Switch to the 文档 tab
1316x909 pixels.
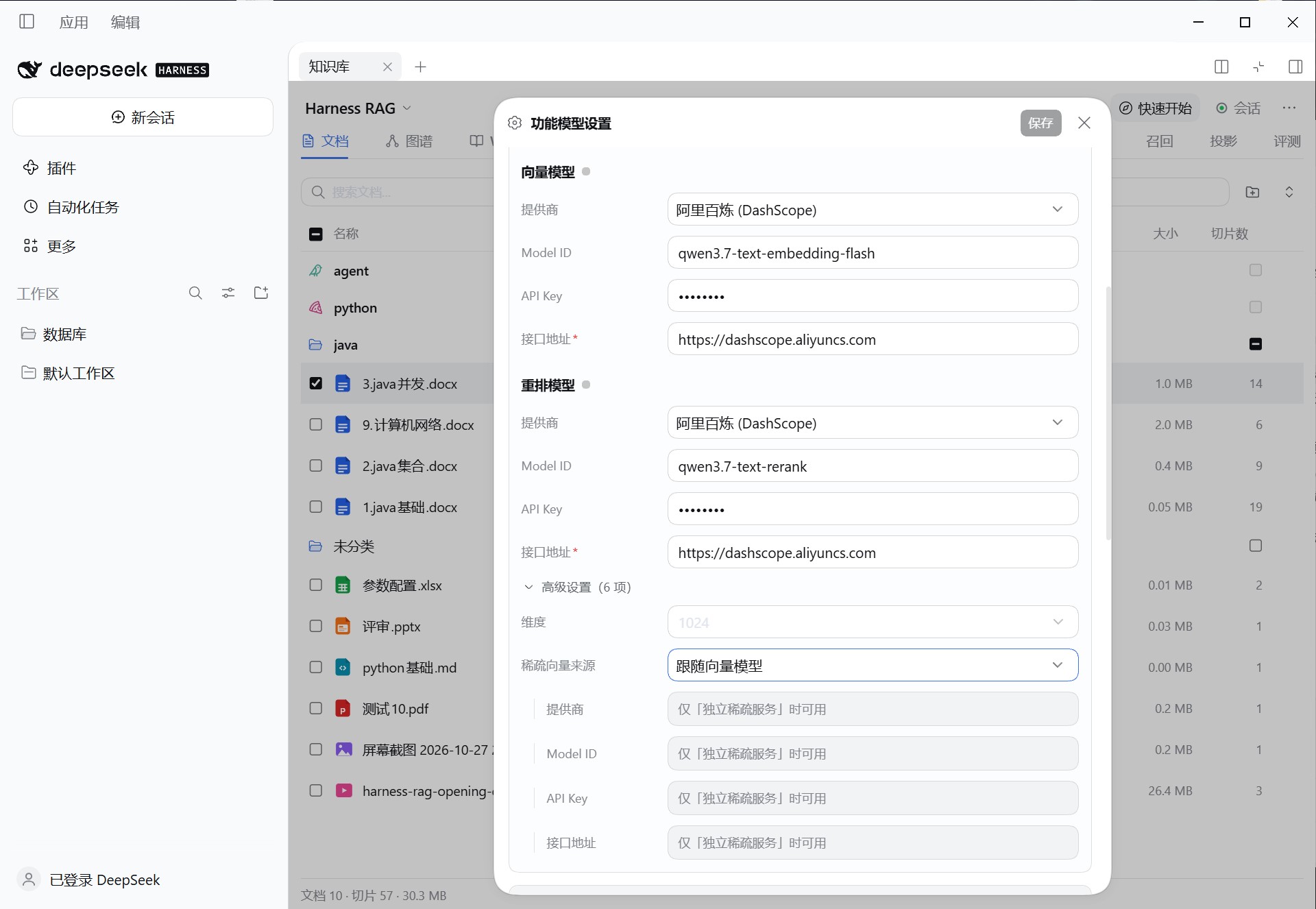point(326,141)
